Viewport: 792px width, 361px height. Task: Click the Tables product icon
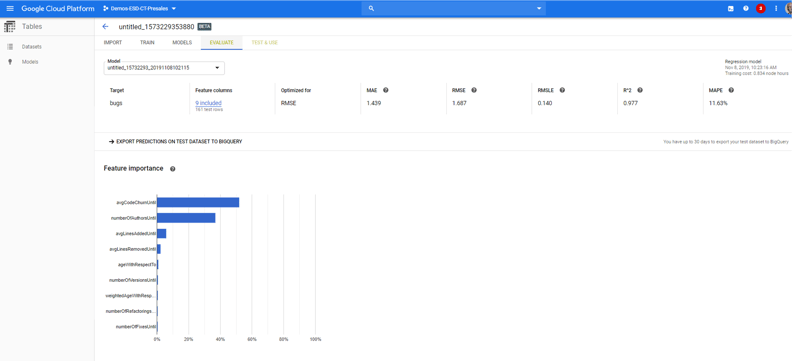coord(10,27)
